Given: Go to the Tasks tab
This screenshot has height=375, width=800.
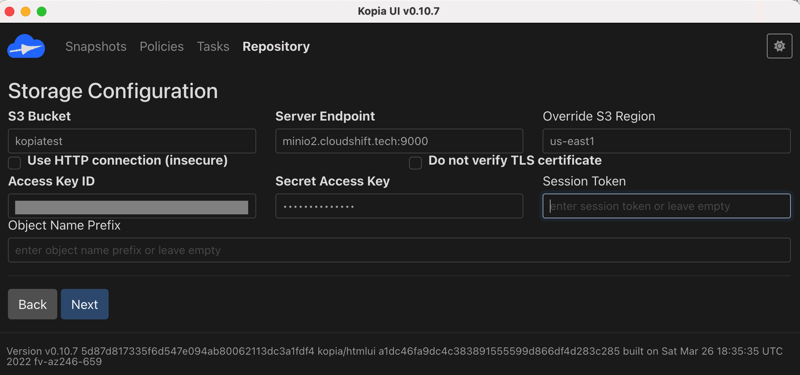Looking at the screenshot, I should pos(213,46).
